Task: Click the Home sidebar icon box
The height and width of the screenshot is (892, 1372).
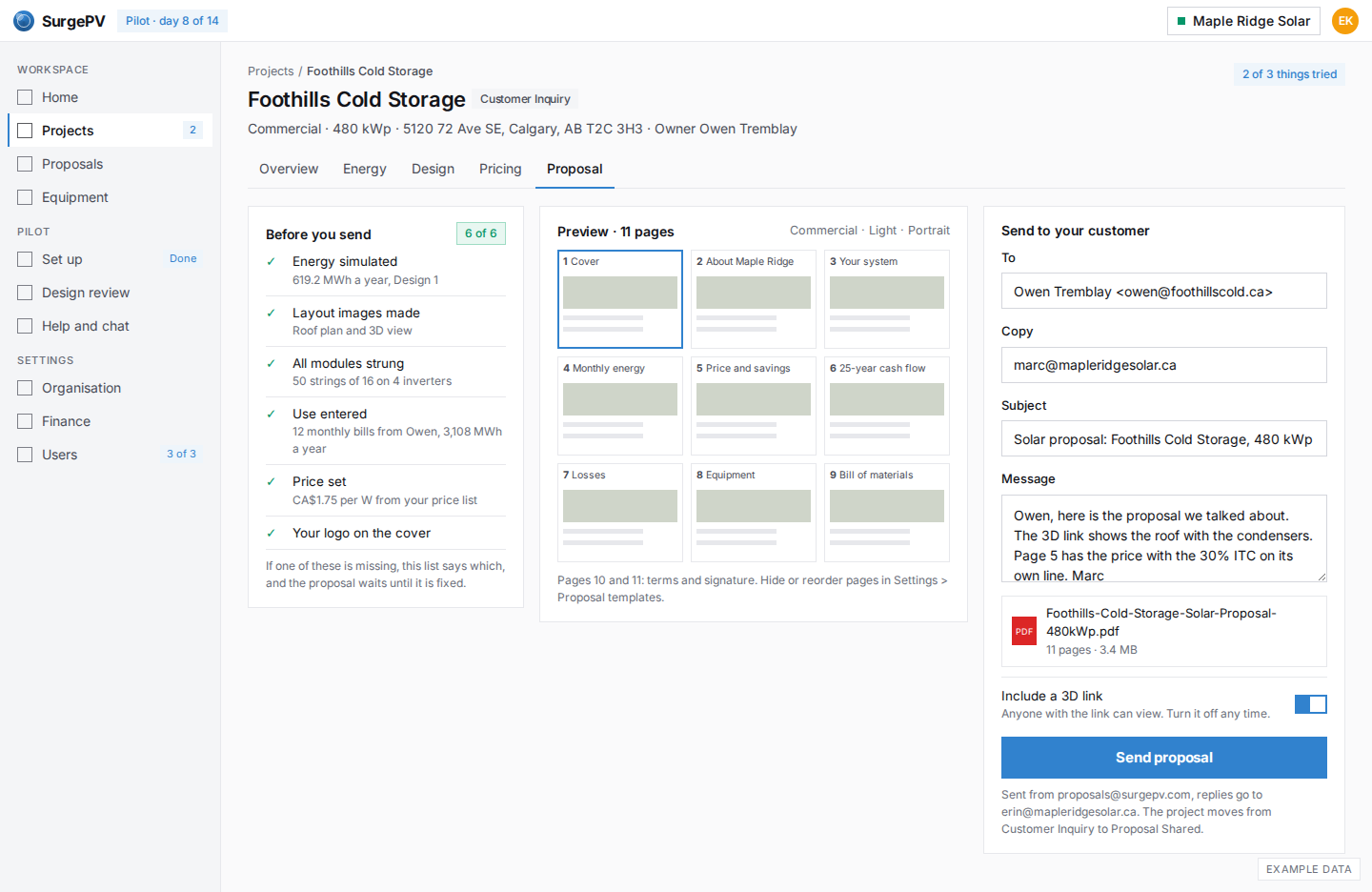Action: (x=25, y=97)
